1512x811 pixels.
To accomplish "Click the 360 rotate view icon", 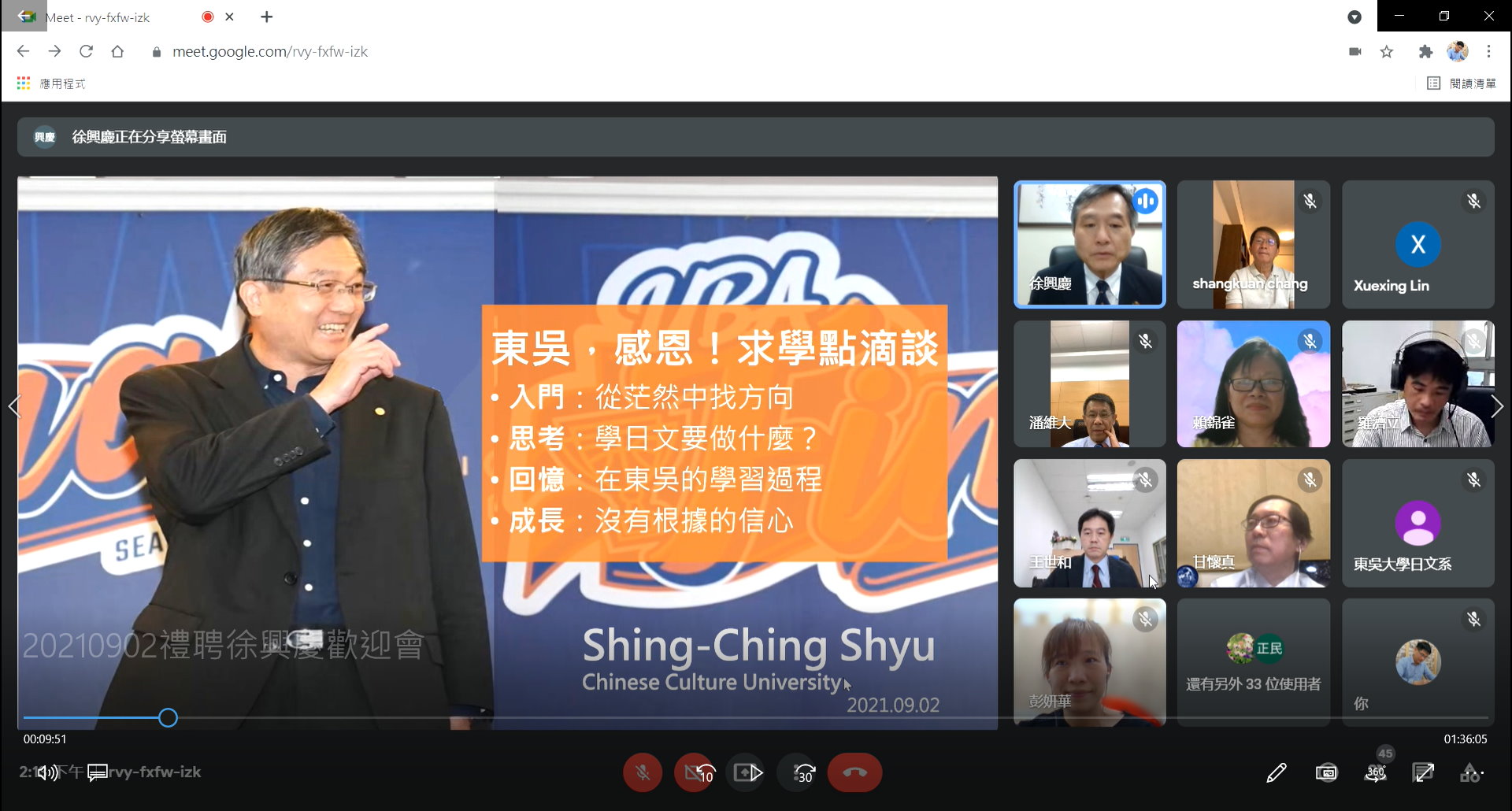I will click(1376, 772).
